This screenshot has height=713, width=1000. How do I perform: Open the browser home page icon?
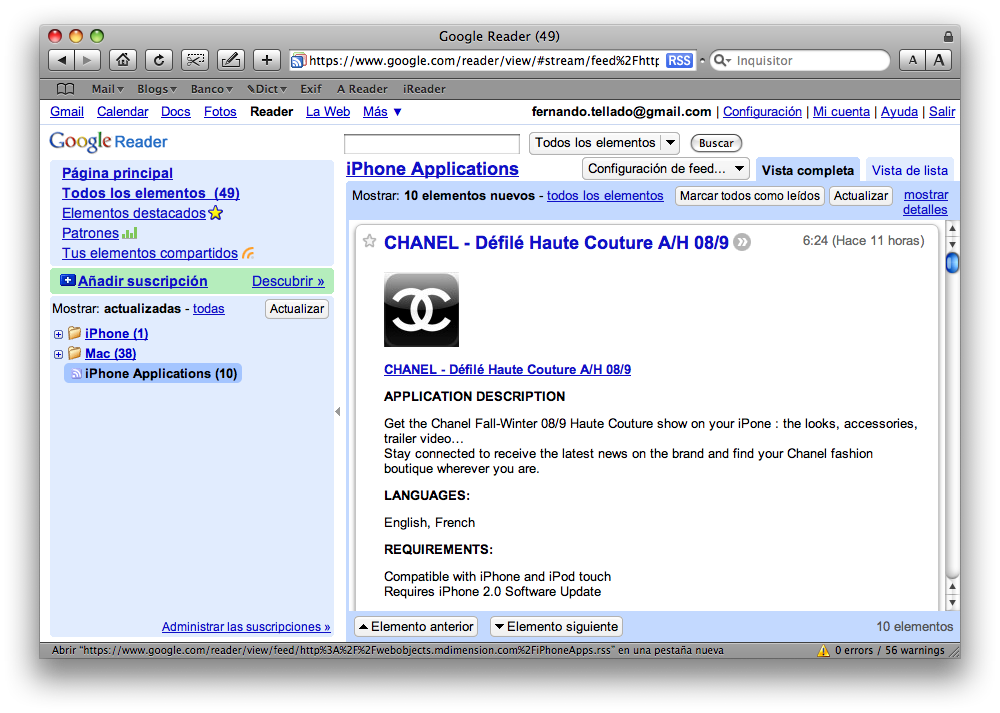pyautogui.click(x=123, y=61)
